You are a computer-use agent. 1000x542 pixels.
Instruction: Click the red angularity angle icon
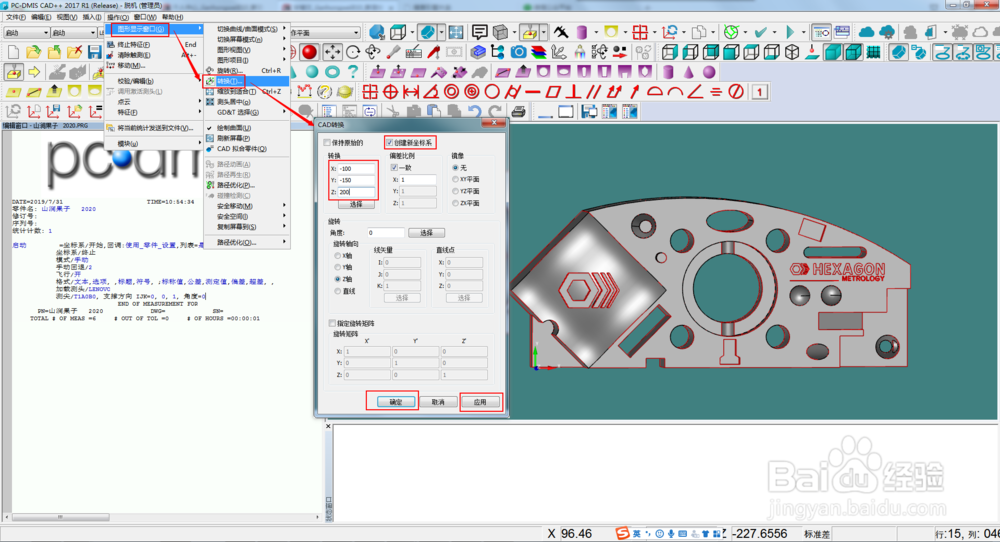click(x=695, y=92)
